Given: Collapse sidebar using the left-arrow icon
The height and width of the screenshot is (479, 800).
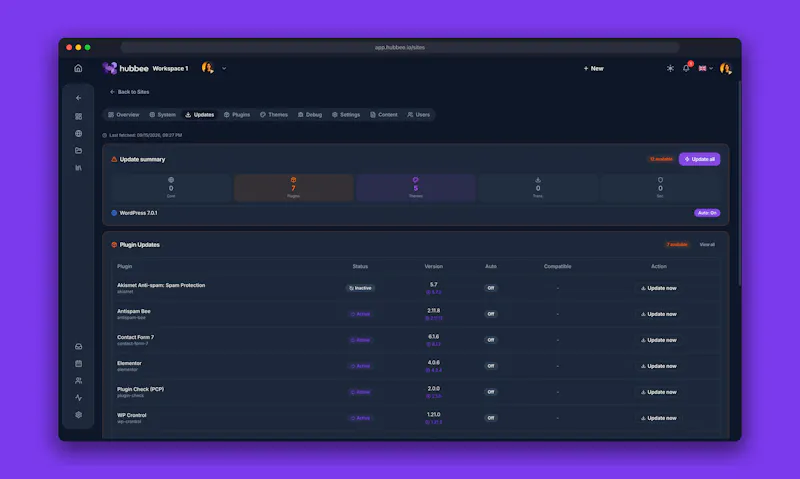Looking at the screenshot, I should pos(79,98).
